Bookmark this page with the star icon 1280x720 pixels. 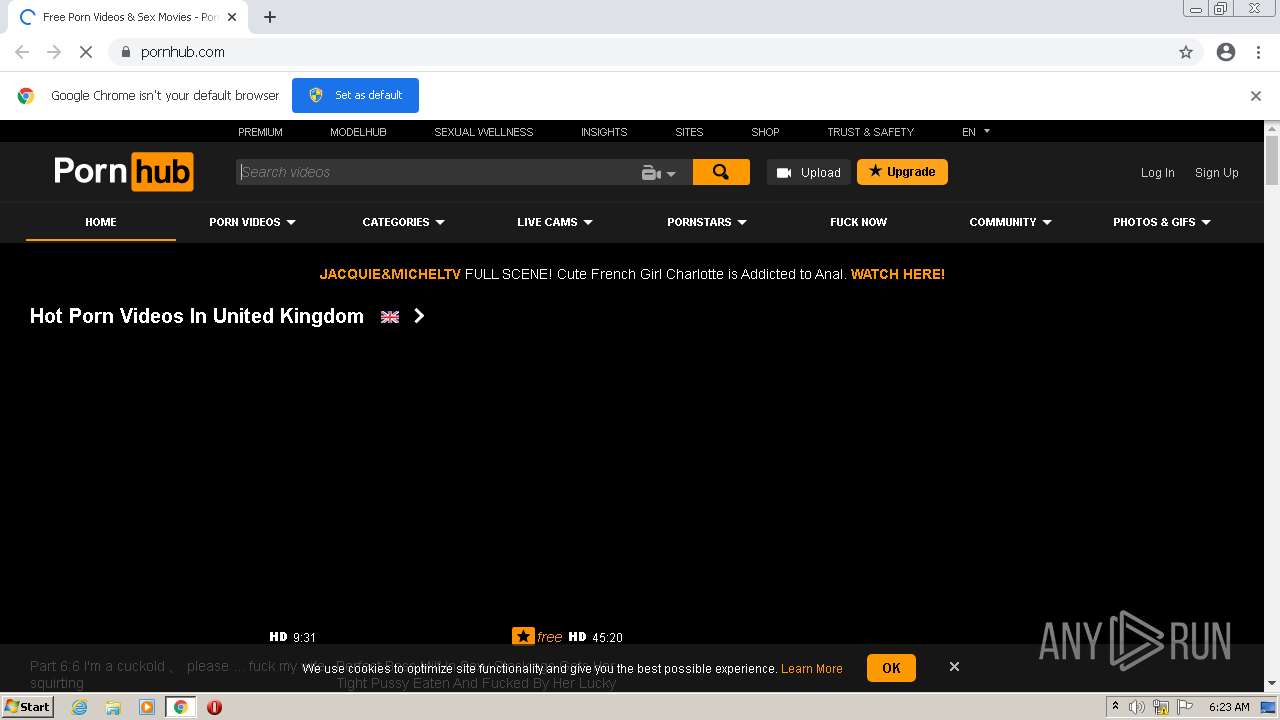pos(1186,52)
